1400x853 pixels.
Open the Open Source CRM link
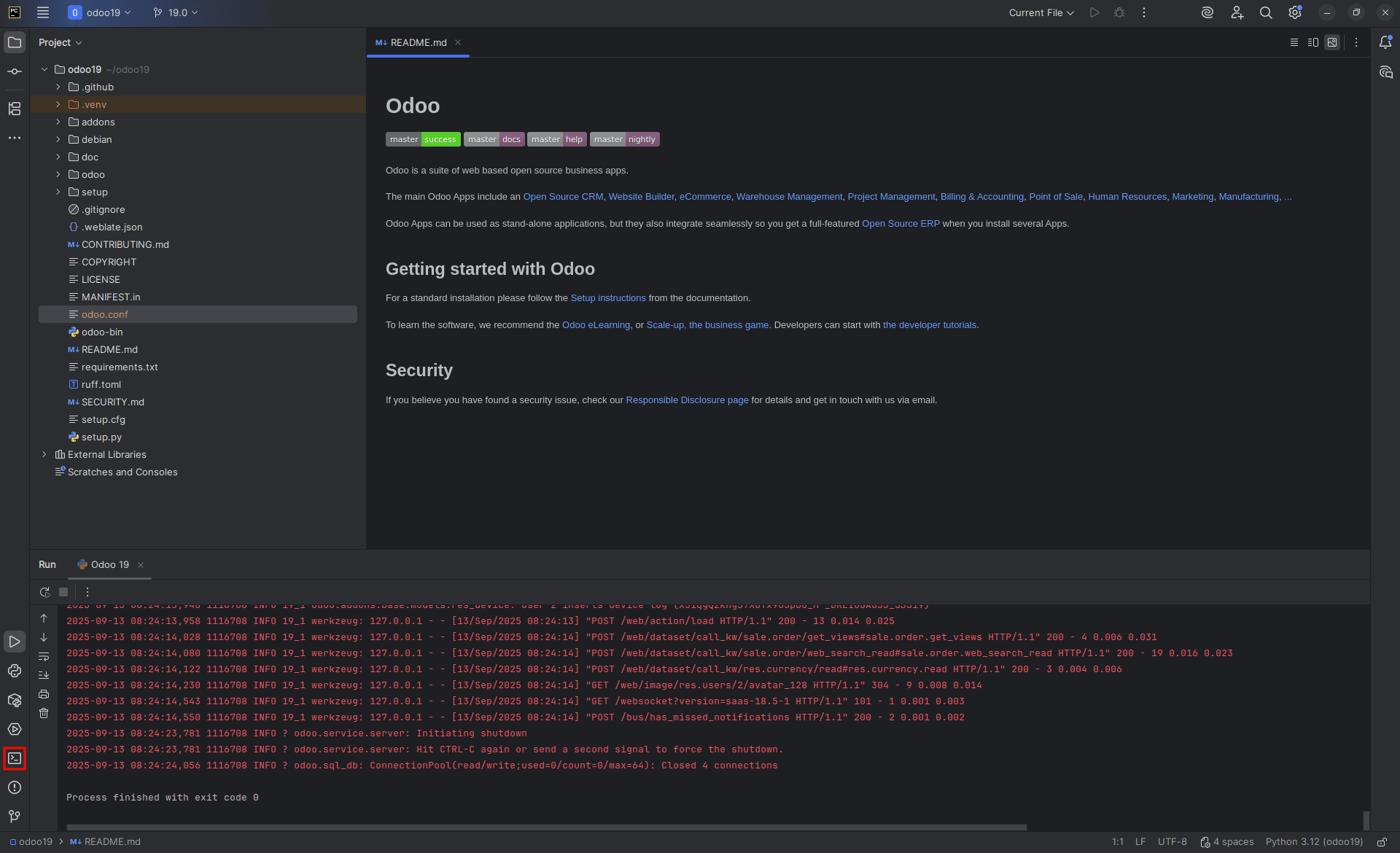tap(563, 197)
